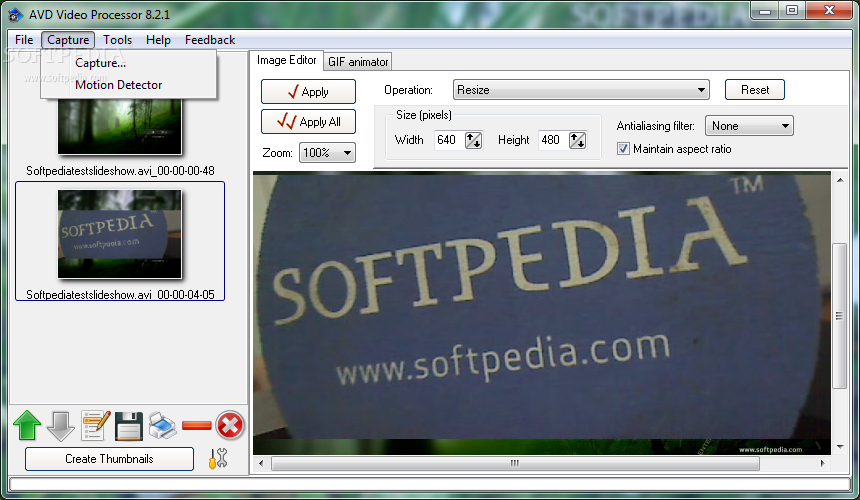The image size is (860, 500).
Task: Click the red X delete-all icon
Action: tap(230, 425)
